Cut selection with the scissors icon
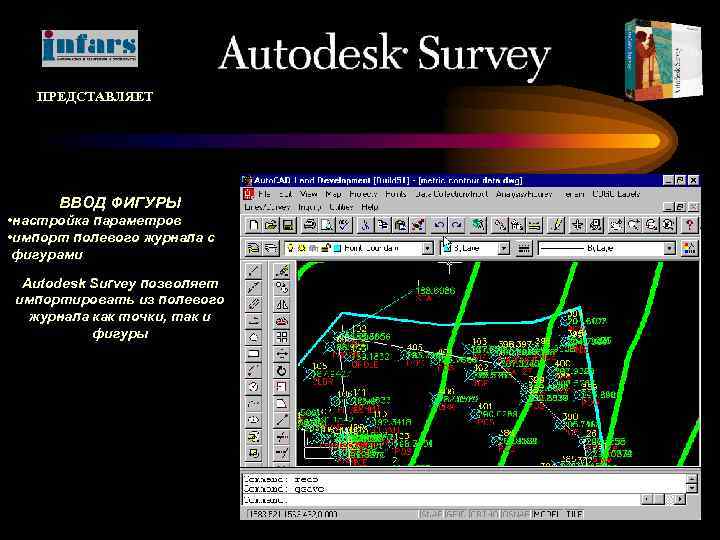720x540 pixels. (x=366, y=225)
